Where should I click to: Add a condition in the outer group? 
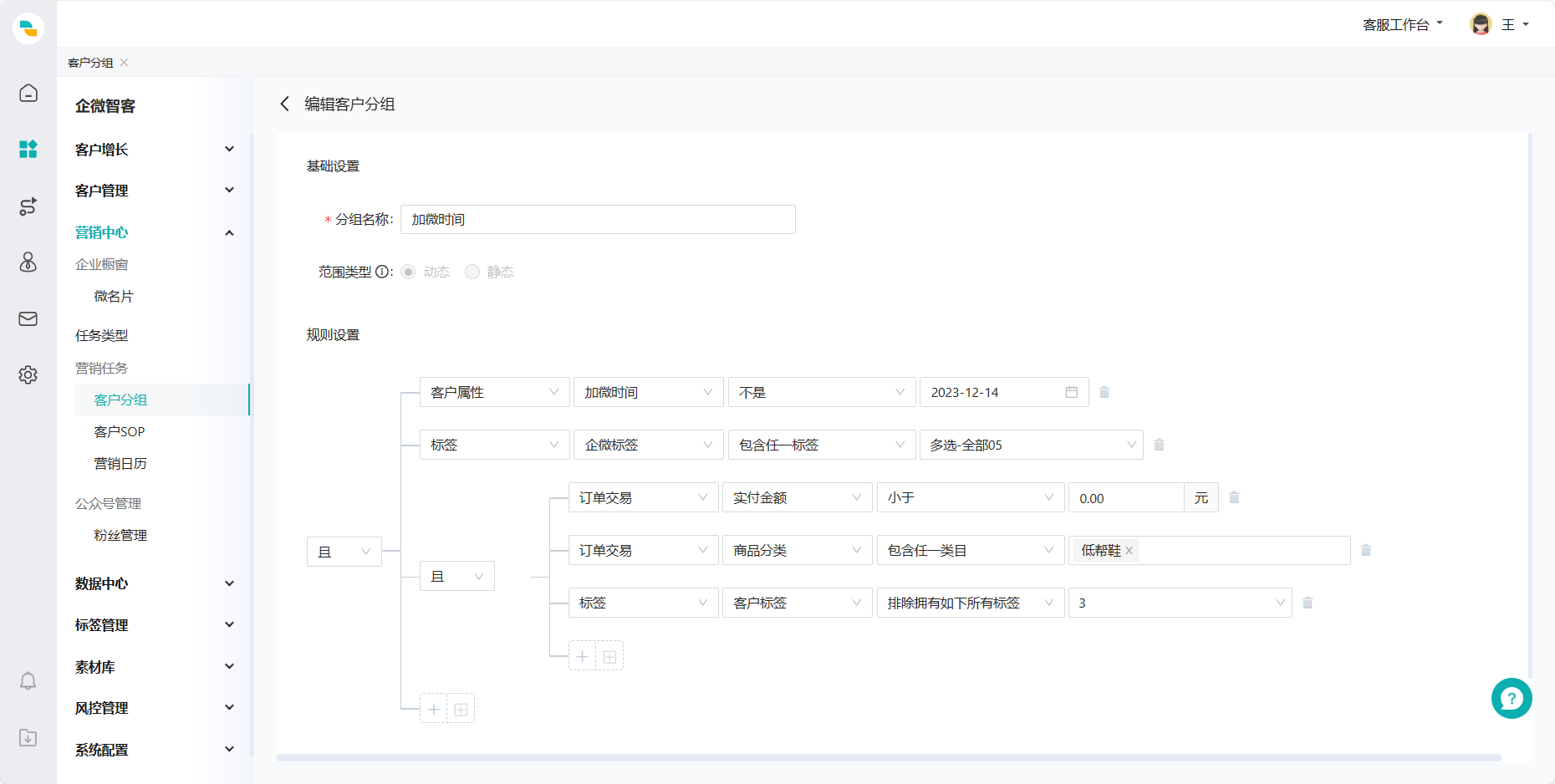(x=434, y=709)
